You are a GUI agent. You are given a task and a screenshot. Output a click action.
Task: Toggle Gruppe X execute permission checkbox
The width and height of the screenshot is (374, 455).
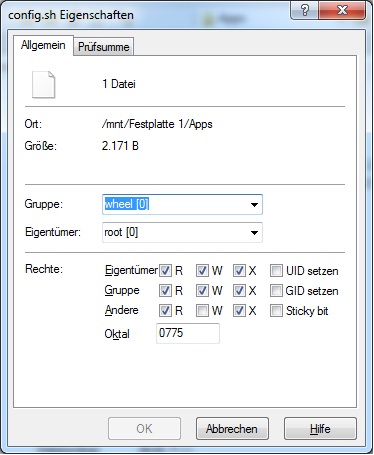(239, 291)
